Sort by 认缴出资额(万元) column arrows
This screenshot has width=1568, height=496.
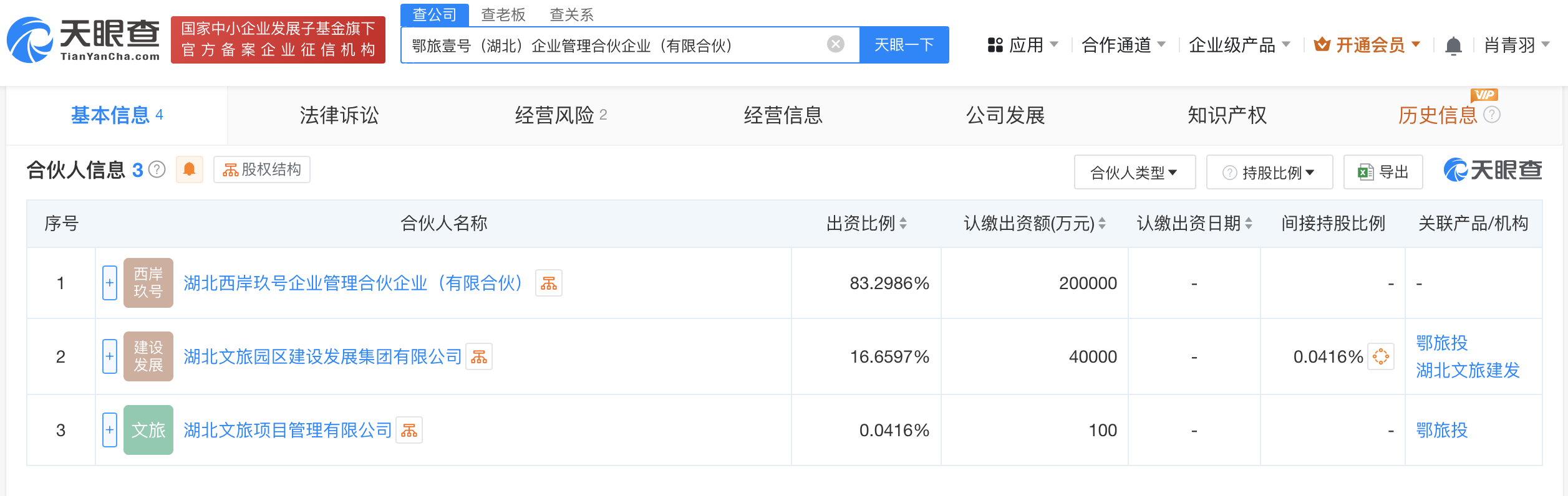(x=1102, y=223)
